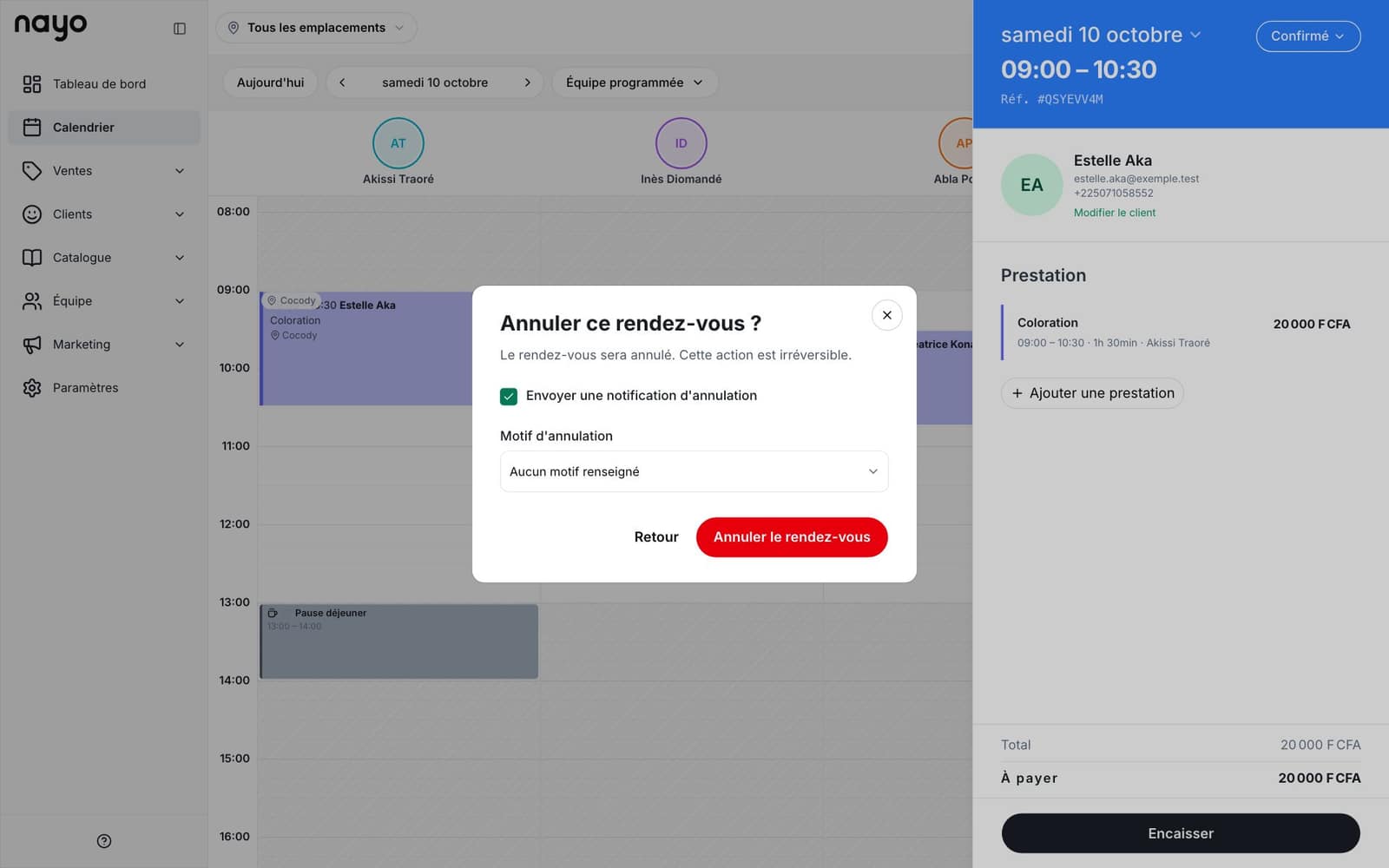Viewport: 1389px width, 868px height.
Task: Open the Tous les emplacements location dropdown
Action: [316, 28]
